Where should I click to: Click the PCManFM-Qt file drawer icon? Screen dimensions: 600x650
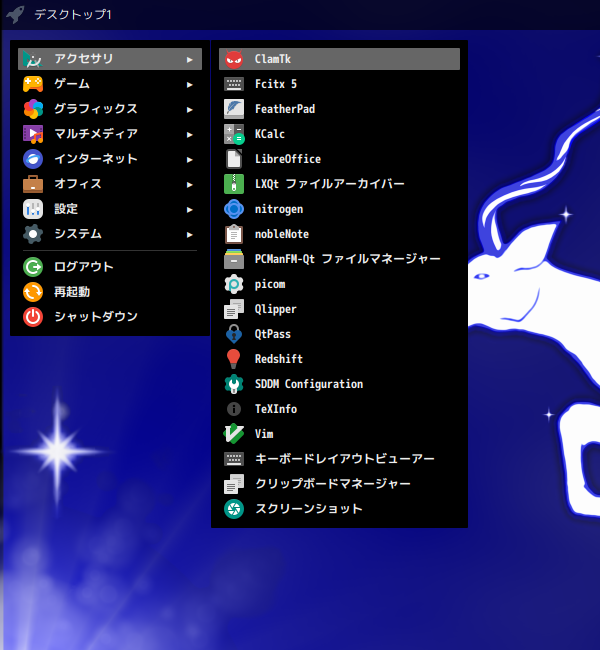tap(234, 259)
